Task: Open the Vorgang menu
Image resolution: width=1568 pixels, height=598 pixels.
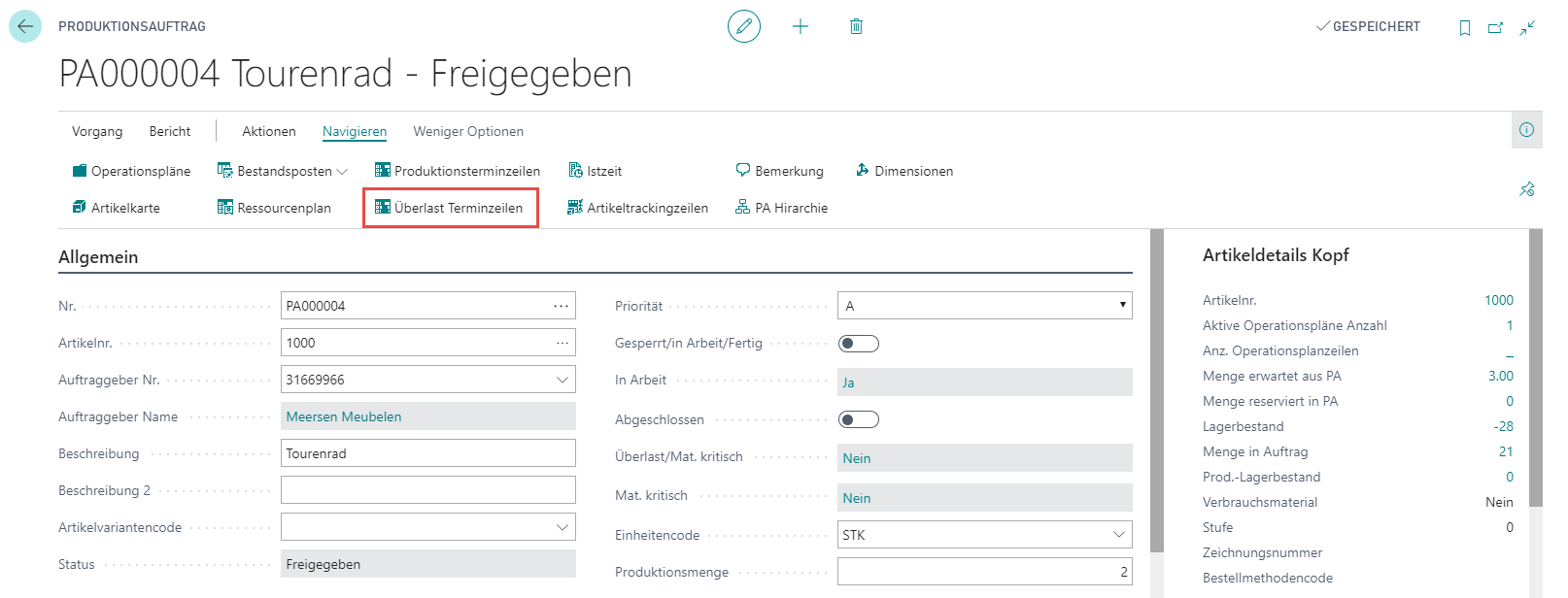Action: click(97, 131)
